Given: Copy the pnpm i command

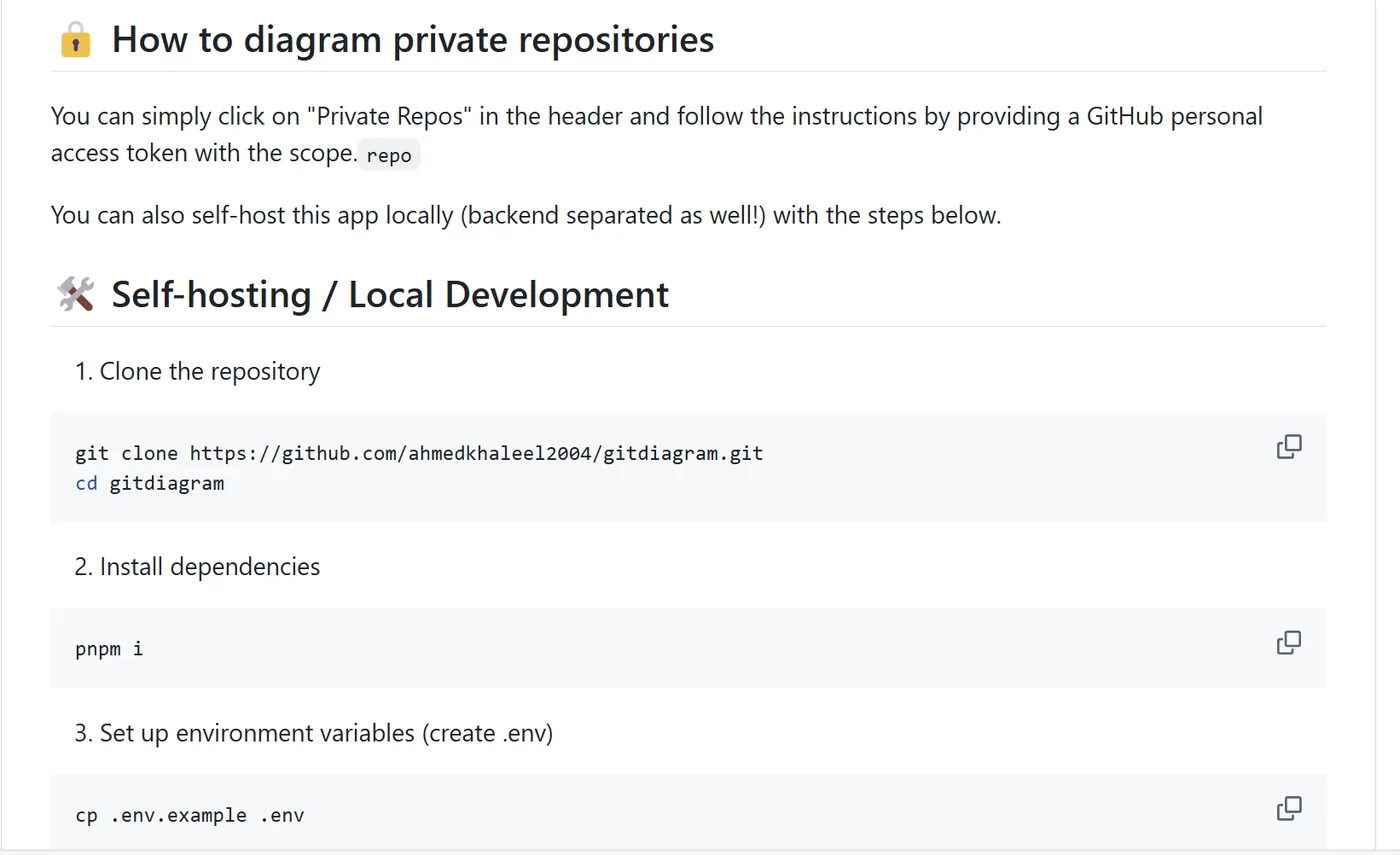Looking at the screenshot, I should coord(1289,643).
